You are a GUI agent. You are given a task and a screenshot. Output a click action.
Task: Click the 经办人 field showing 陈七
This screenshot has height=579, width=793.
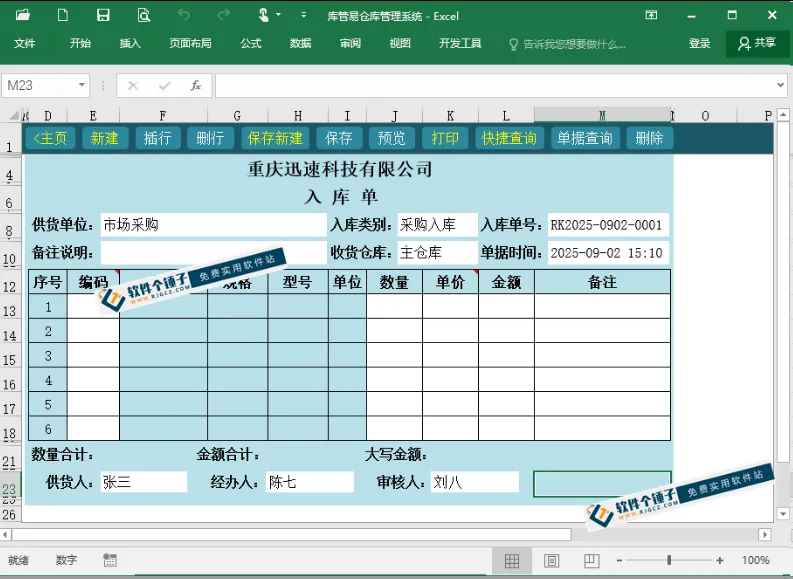pos(310,482)
